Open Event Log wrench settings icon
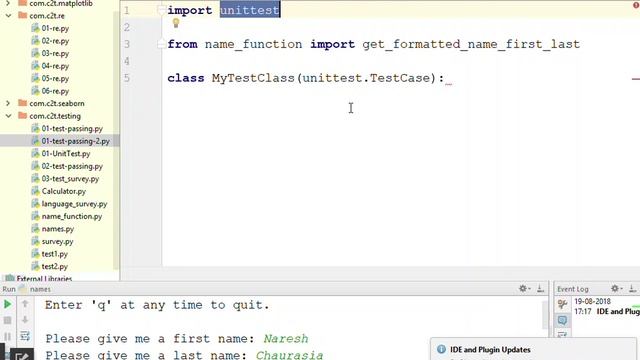 click(x=562, y=304)
